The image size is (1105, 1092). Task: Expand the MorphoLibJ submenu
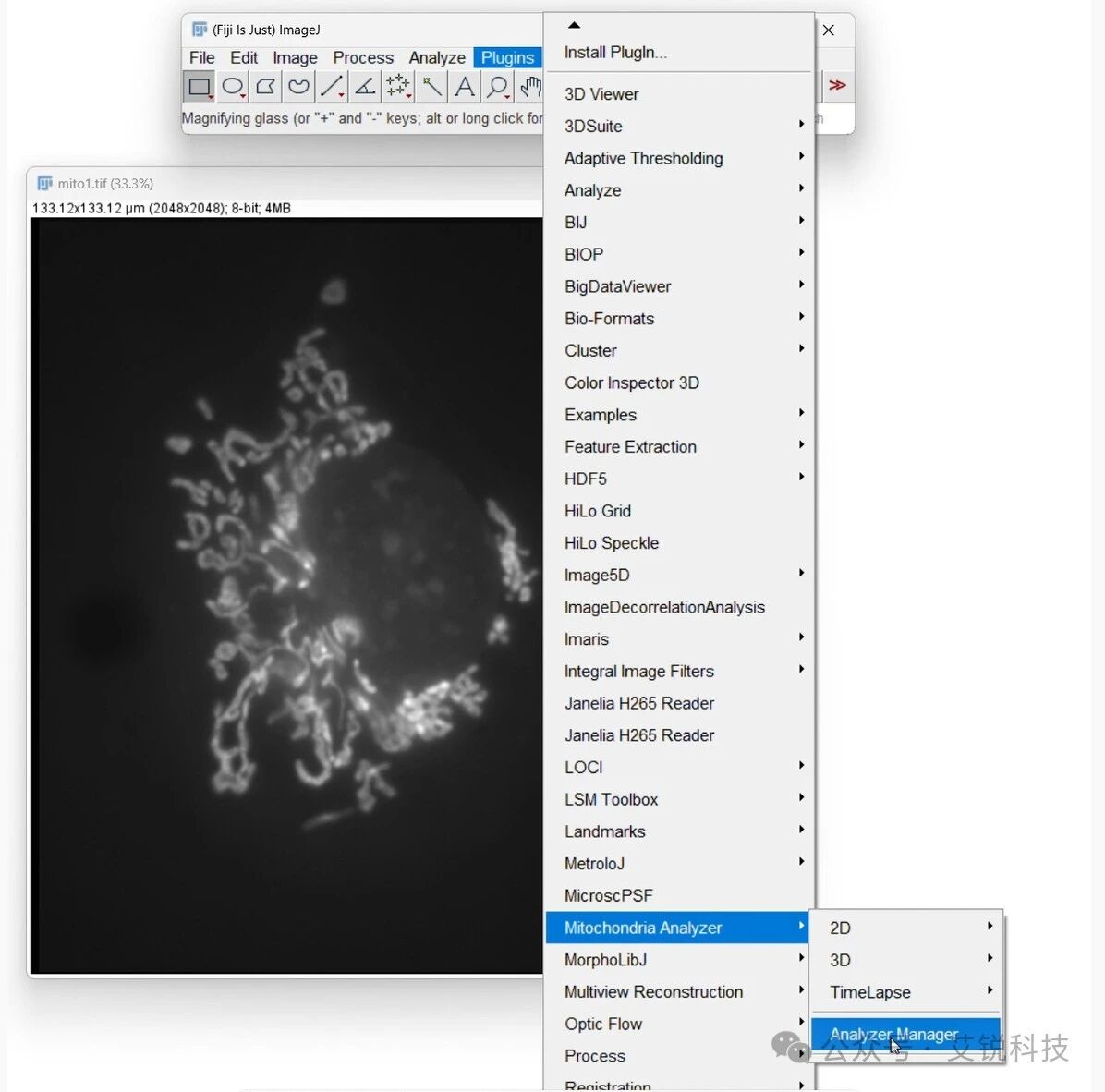pyautogui.click(x=679, y=960)
